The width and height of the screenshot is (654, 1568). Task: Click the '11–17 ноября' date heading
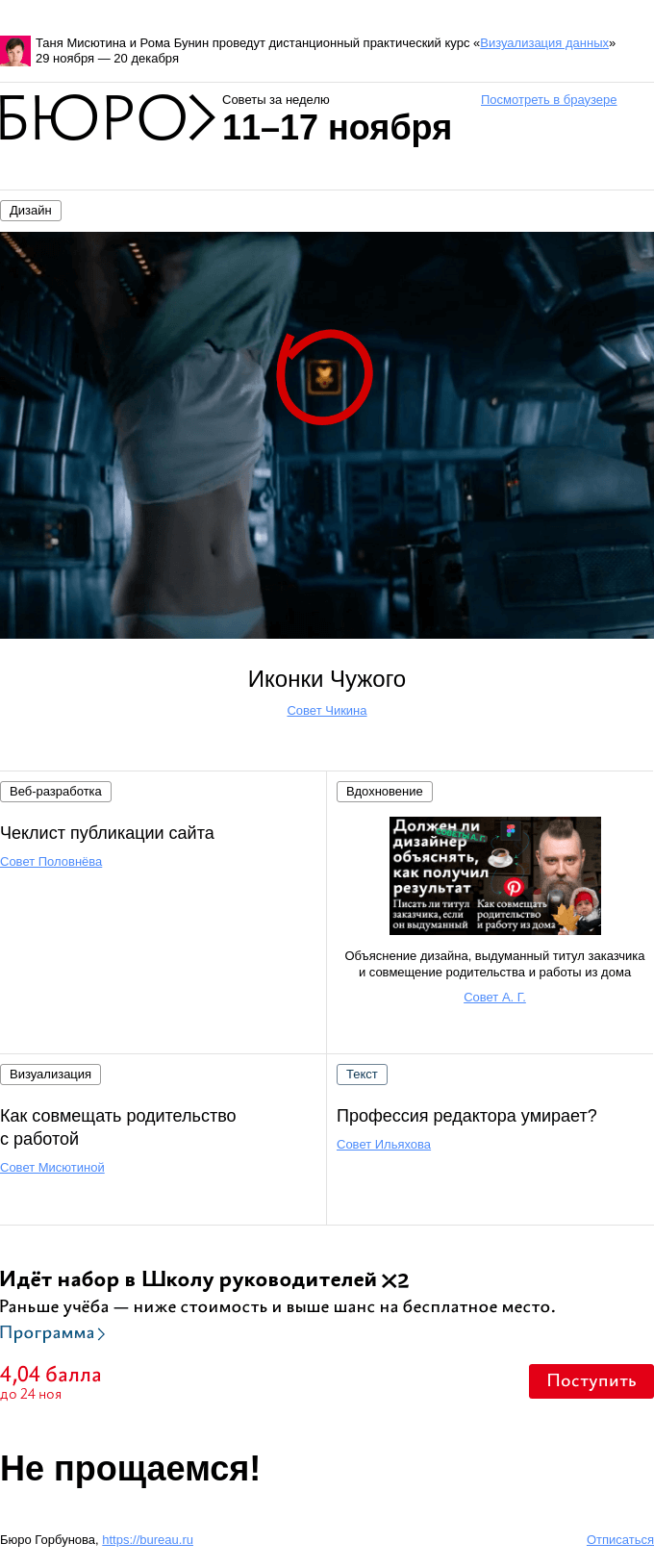click(337, 128)
